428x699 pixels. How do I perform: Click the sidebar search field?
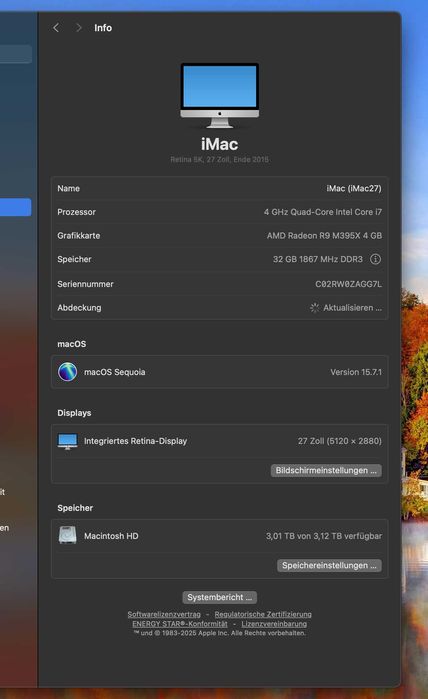click(x=16, y=54)
